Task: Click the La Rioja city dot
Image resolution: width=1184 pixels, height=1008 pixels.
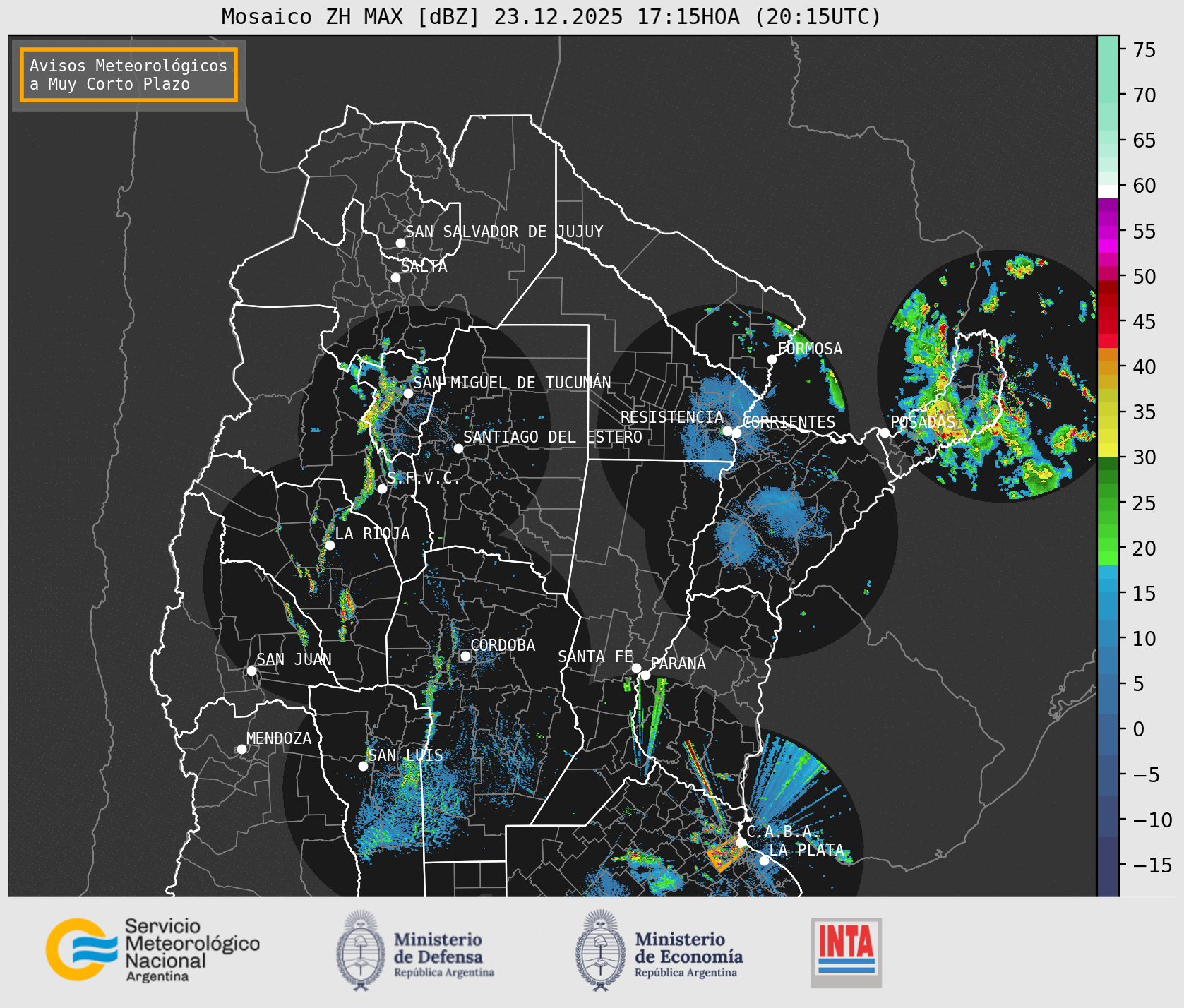Action: tap(330, 545)
